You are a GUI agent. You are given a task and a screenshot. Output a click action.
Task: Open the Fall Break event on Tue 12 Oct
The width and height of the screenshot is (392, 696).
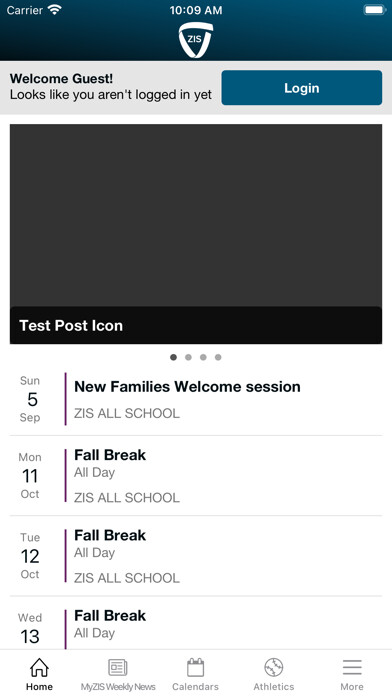[x=196, y=556]
